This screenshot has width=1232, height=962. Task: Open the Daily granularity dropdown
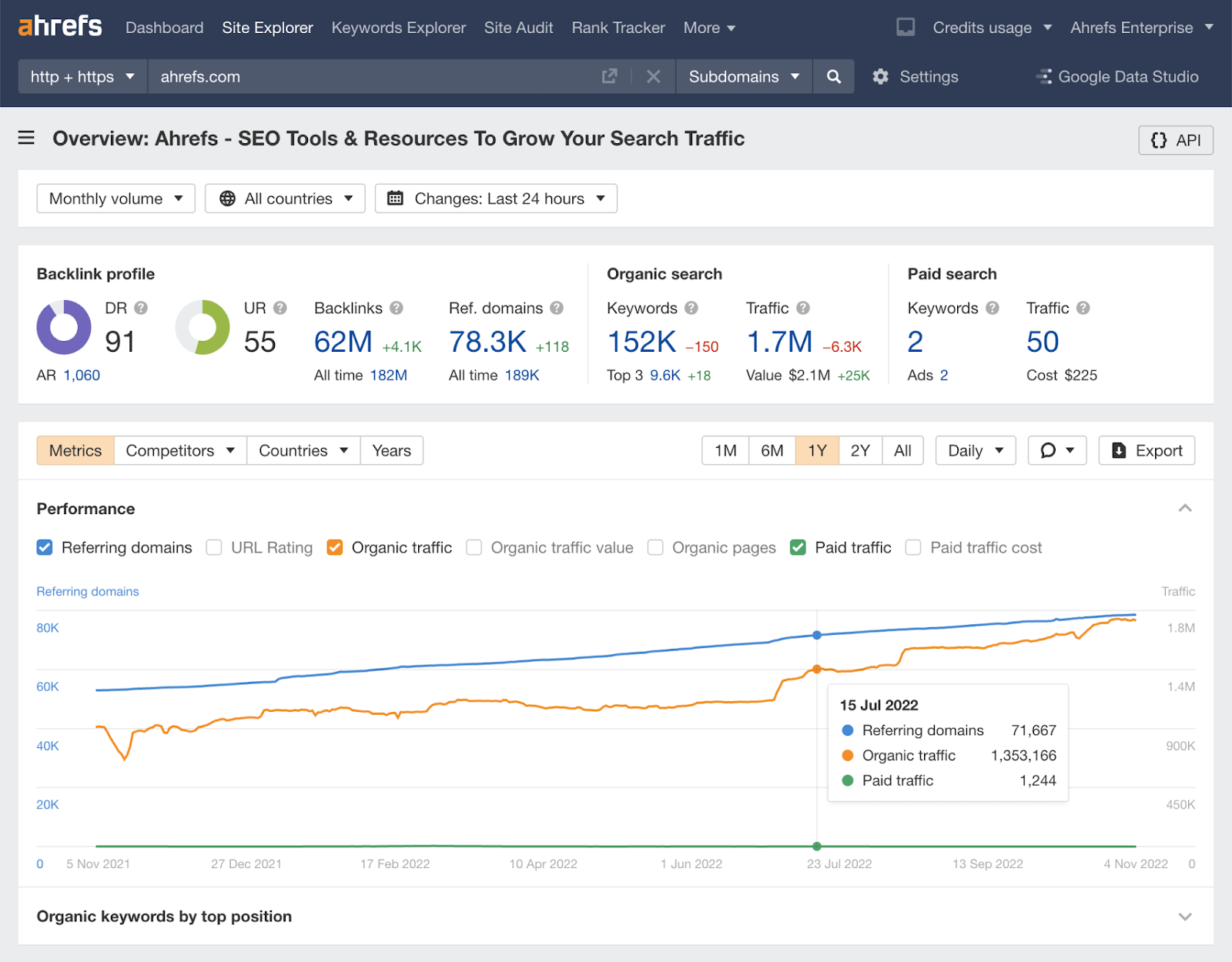pos(975,450)
